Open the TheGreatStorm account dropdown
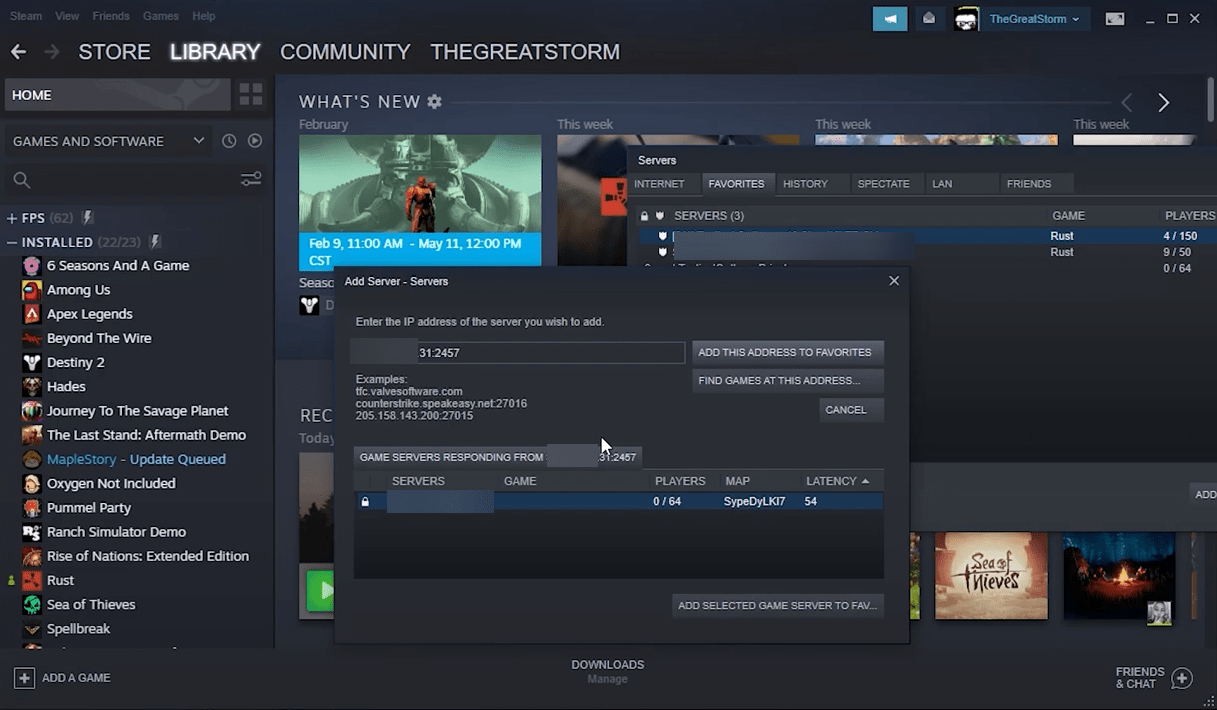 (1034, 19)
